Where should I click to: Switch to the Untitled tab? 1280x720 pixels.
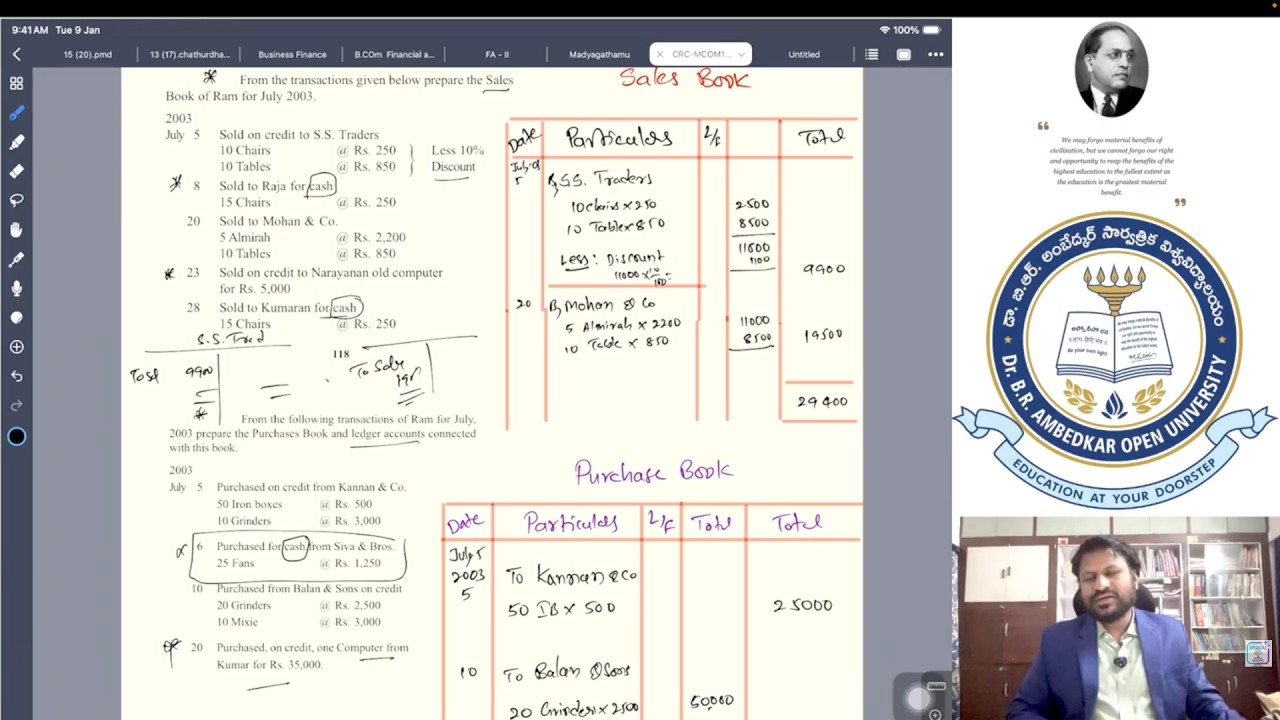click(x=804, y=54)
